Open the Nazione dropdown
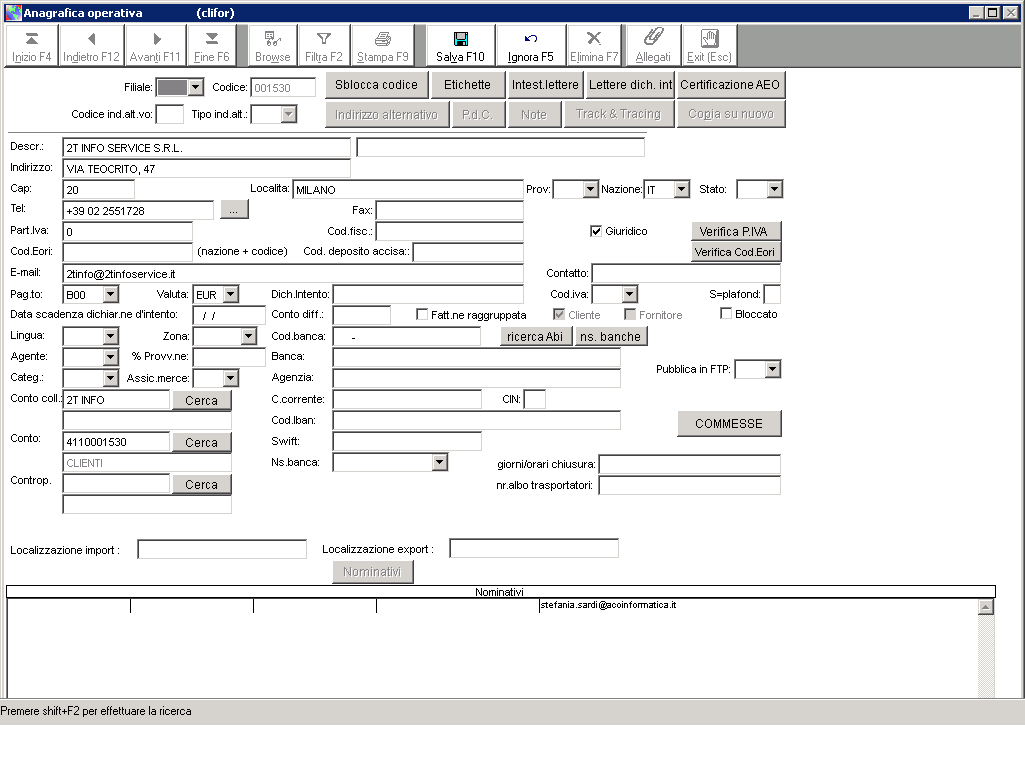The width and height of the screenshot is (1025, 762). pyautogui.click(x=681, y=189)
